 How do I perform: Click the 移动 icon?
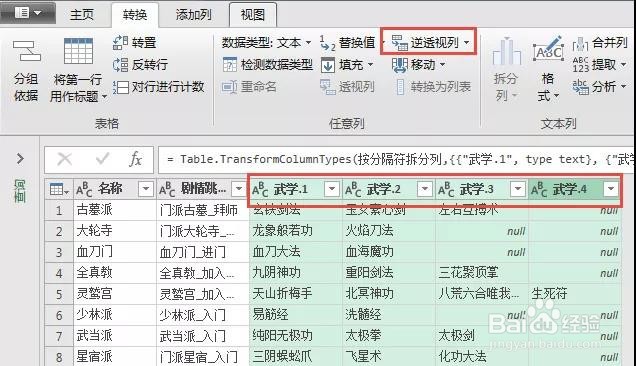coord(400,65)
